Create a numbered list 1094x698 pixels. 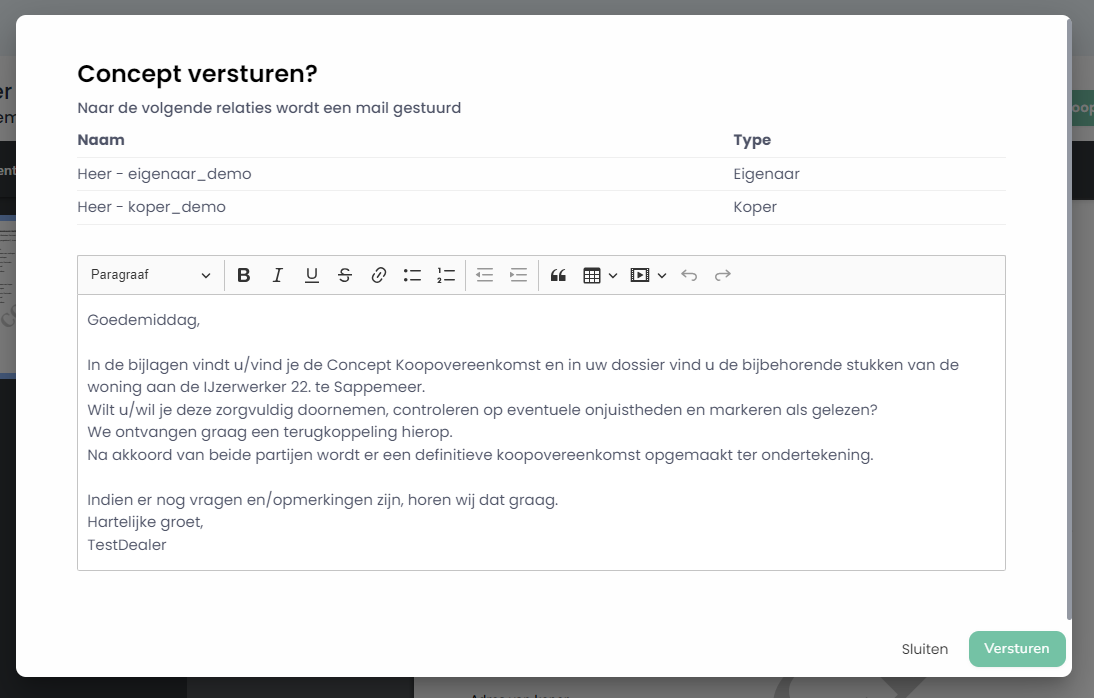pyautogui.click(x=446, y=275)
